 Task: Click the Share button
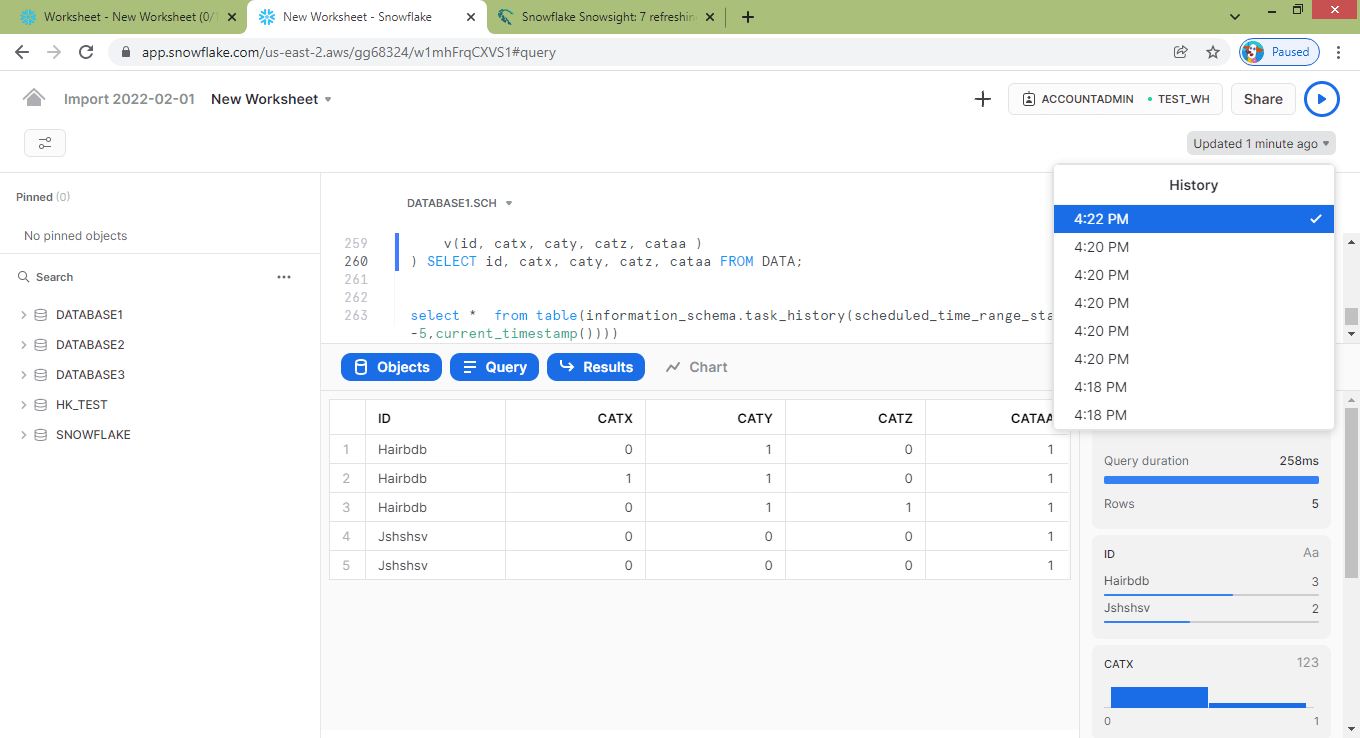click(x=1263, y=99)
